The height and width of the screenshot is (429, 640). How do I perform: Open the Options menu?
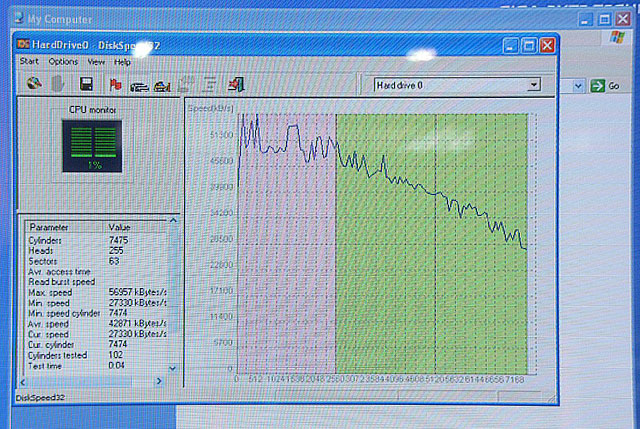pos(63,62)
